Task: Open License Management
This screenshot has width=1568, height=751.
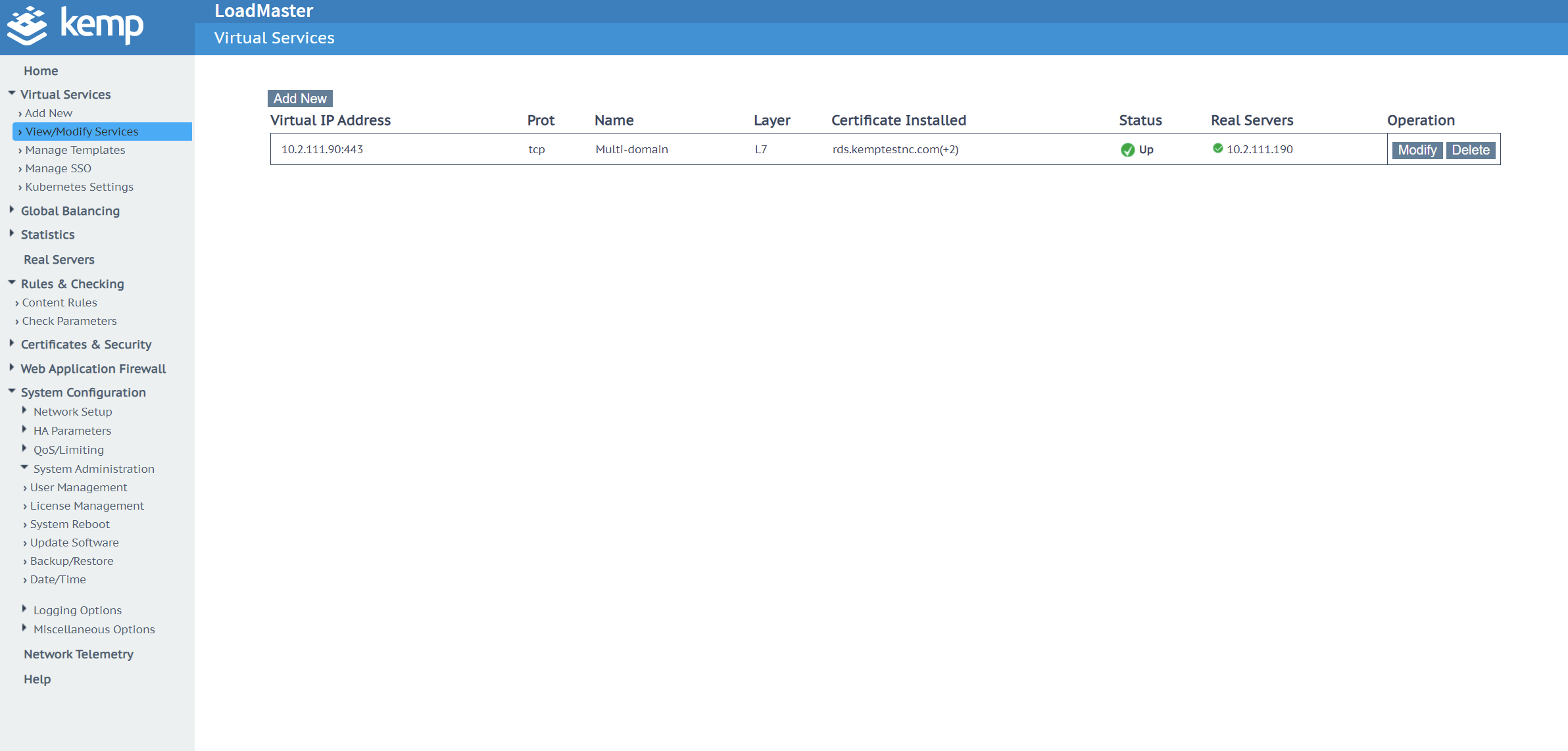Action: 87,506
